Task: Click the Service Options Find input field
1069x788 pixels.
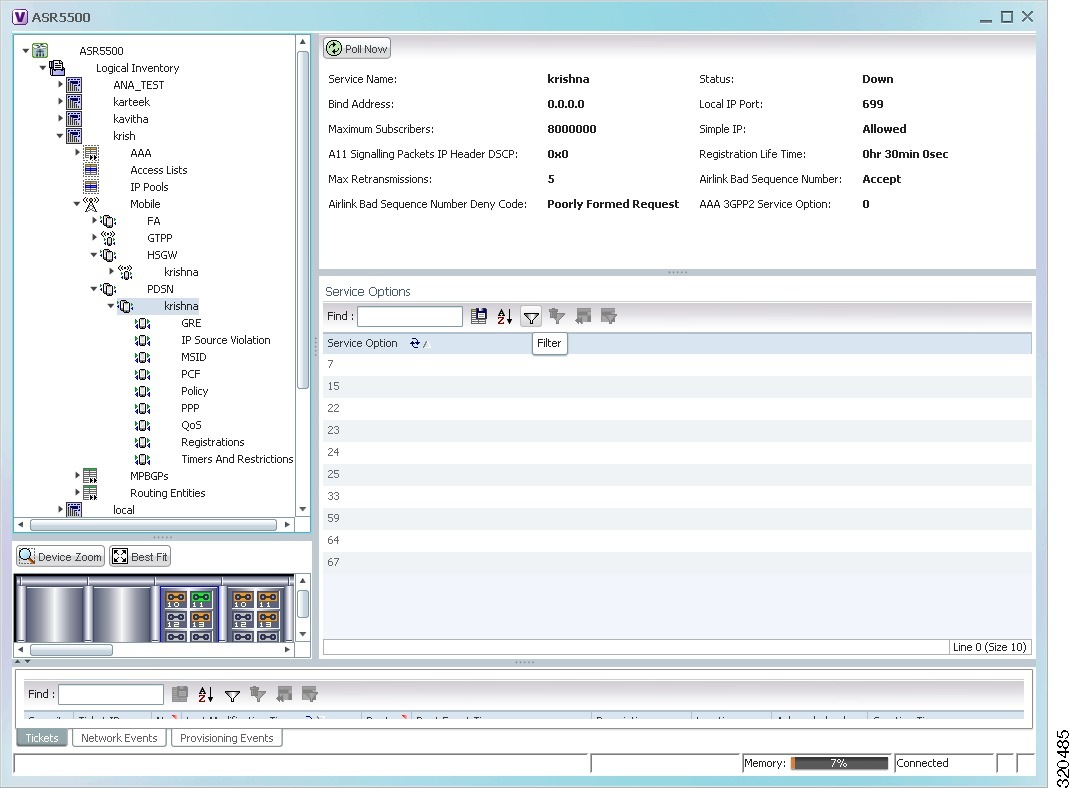Action: click(410, 316)
